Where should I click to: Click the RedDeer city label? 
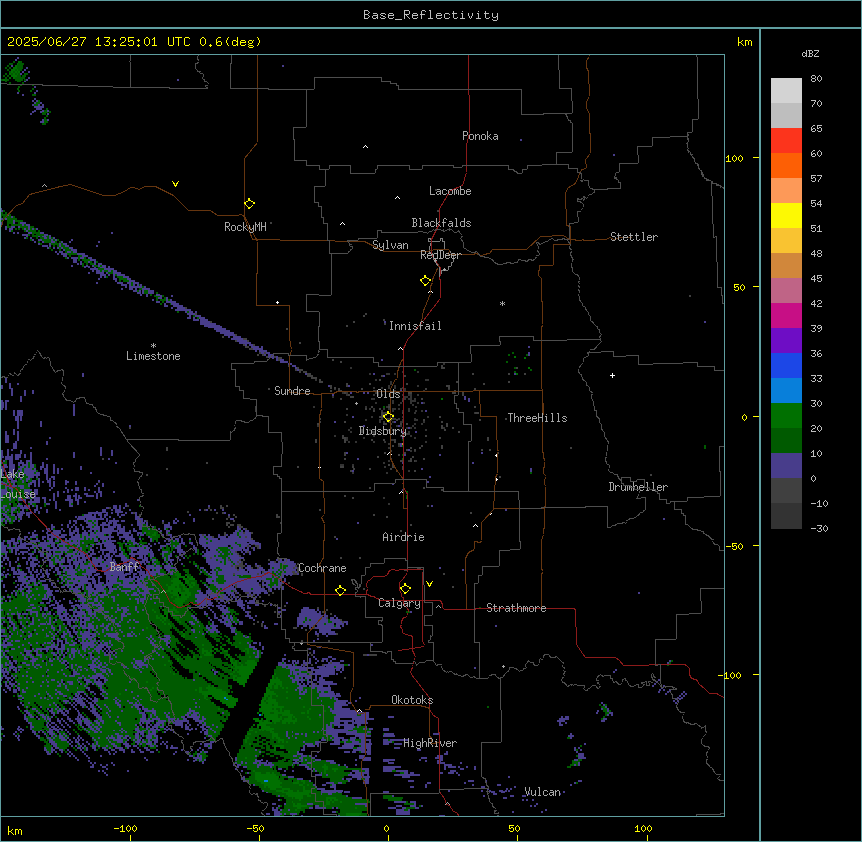coord(440,255)
